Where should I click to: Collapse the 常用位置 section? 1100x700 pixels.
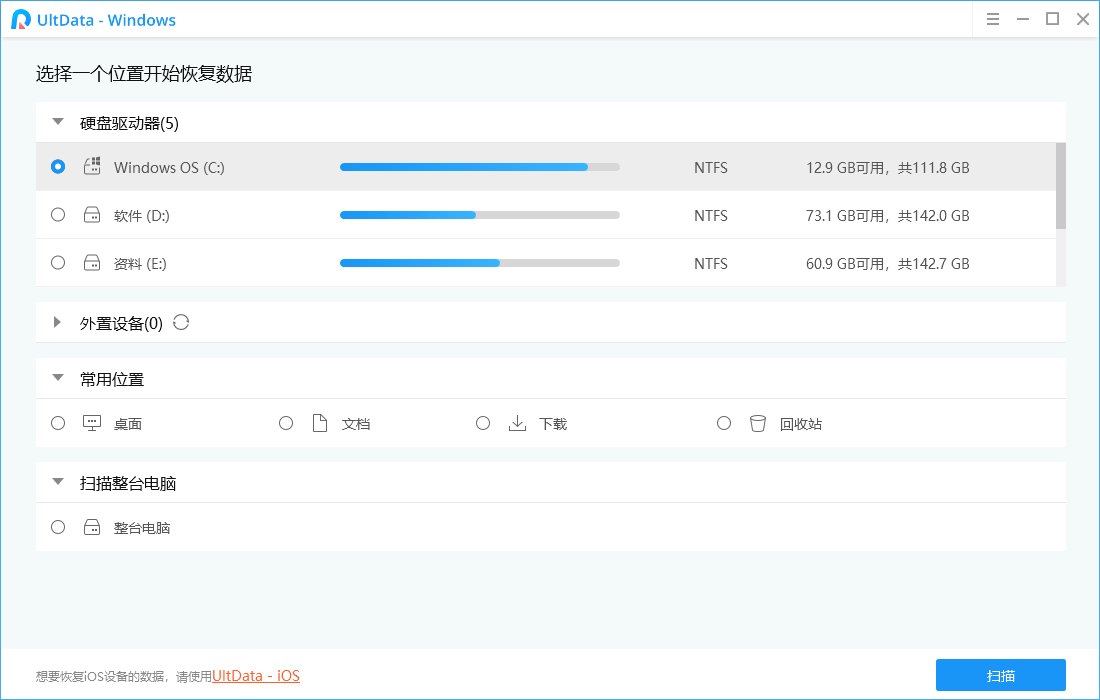(x=57, y=378)
